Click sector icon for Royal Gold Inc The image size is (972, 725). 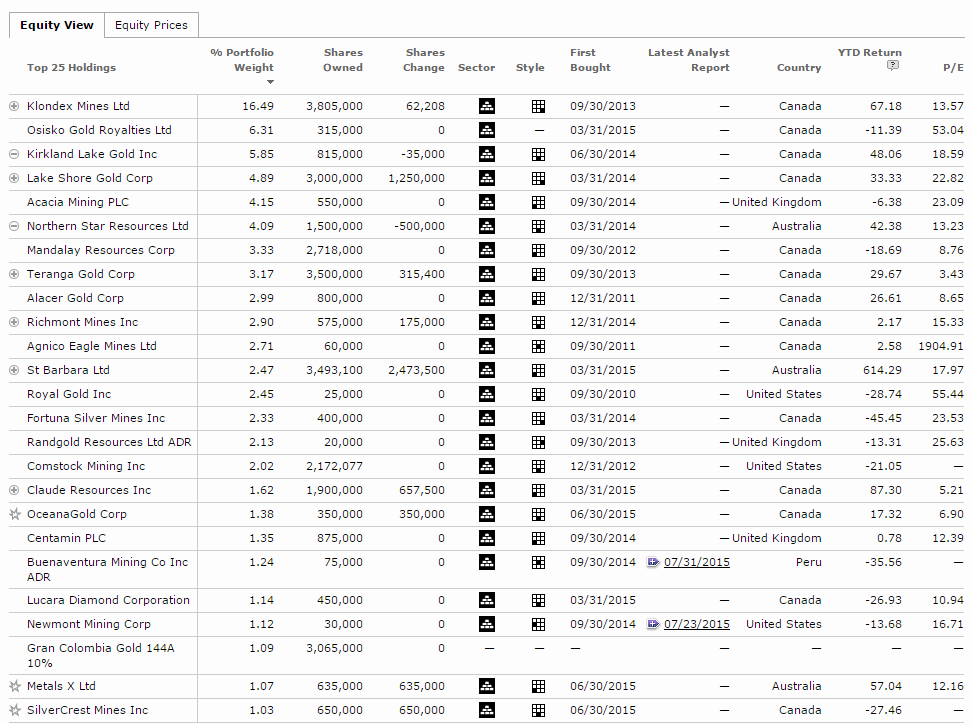click(x=487, y=394)
